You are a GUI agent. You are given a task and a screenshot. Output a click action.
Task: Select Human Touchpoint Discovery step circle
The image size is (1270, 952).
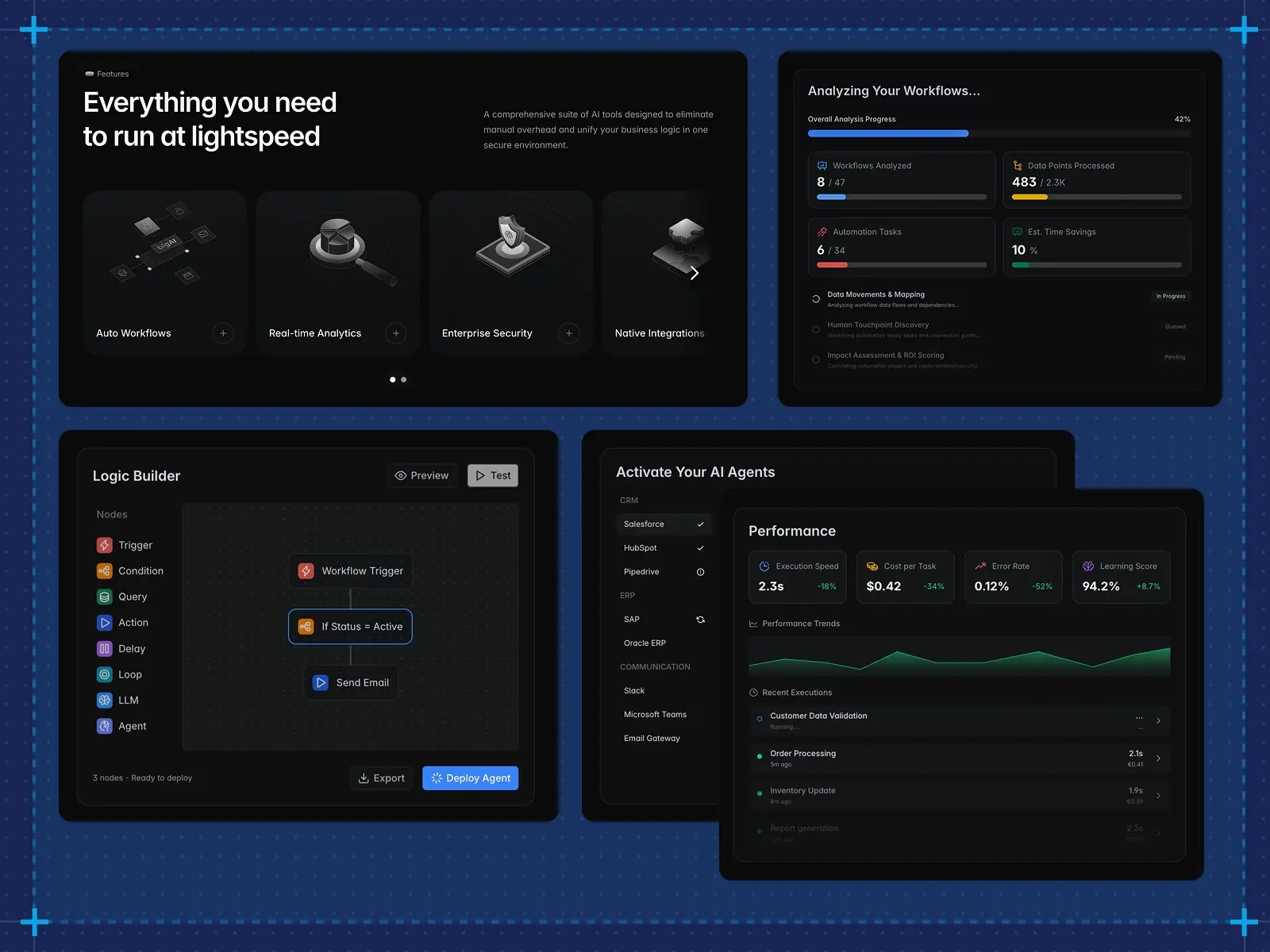pyautogui.click(x=816, y=329)
